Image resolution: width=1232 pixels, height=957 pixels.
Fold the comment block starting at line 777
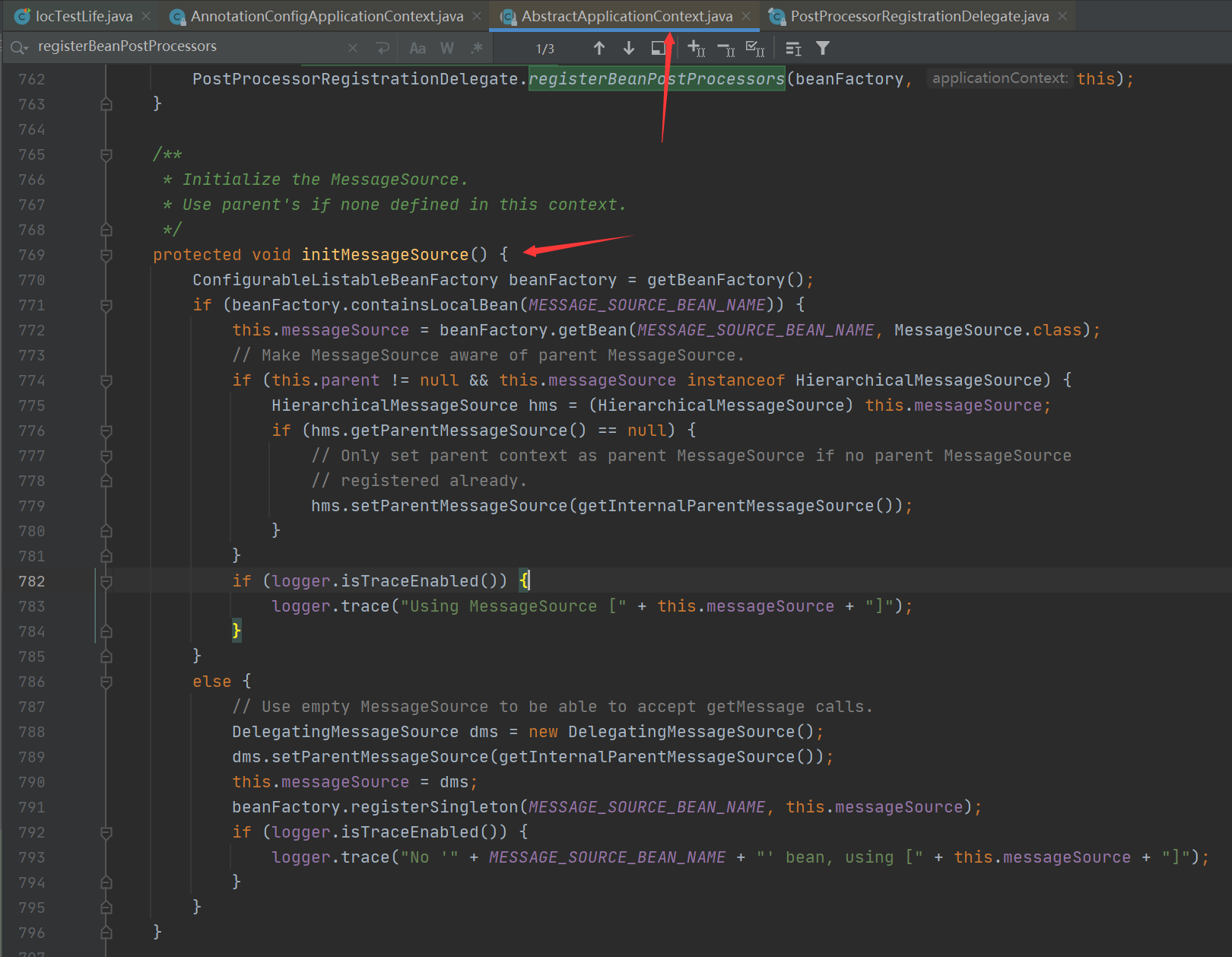click(x=106, y=456)
